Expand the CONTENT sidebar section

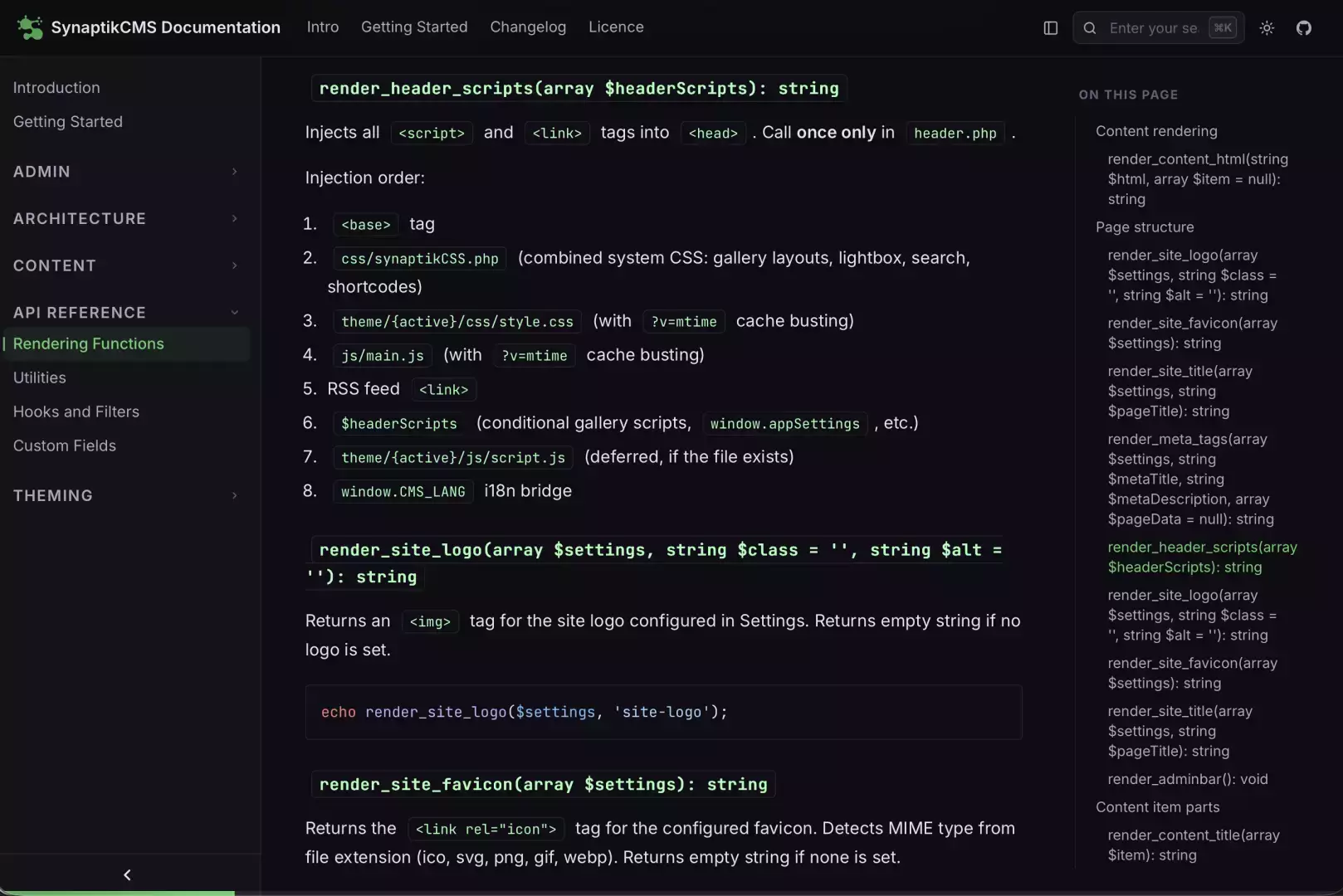[125, 266]
